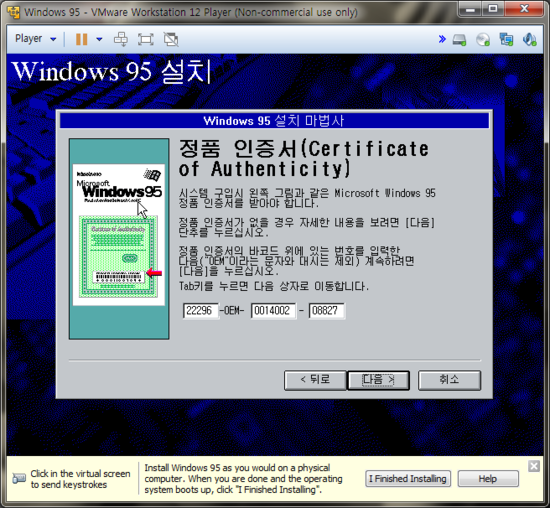Click Send Ctrl+Alt+Del icon

(x=121, y=39)
